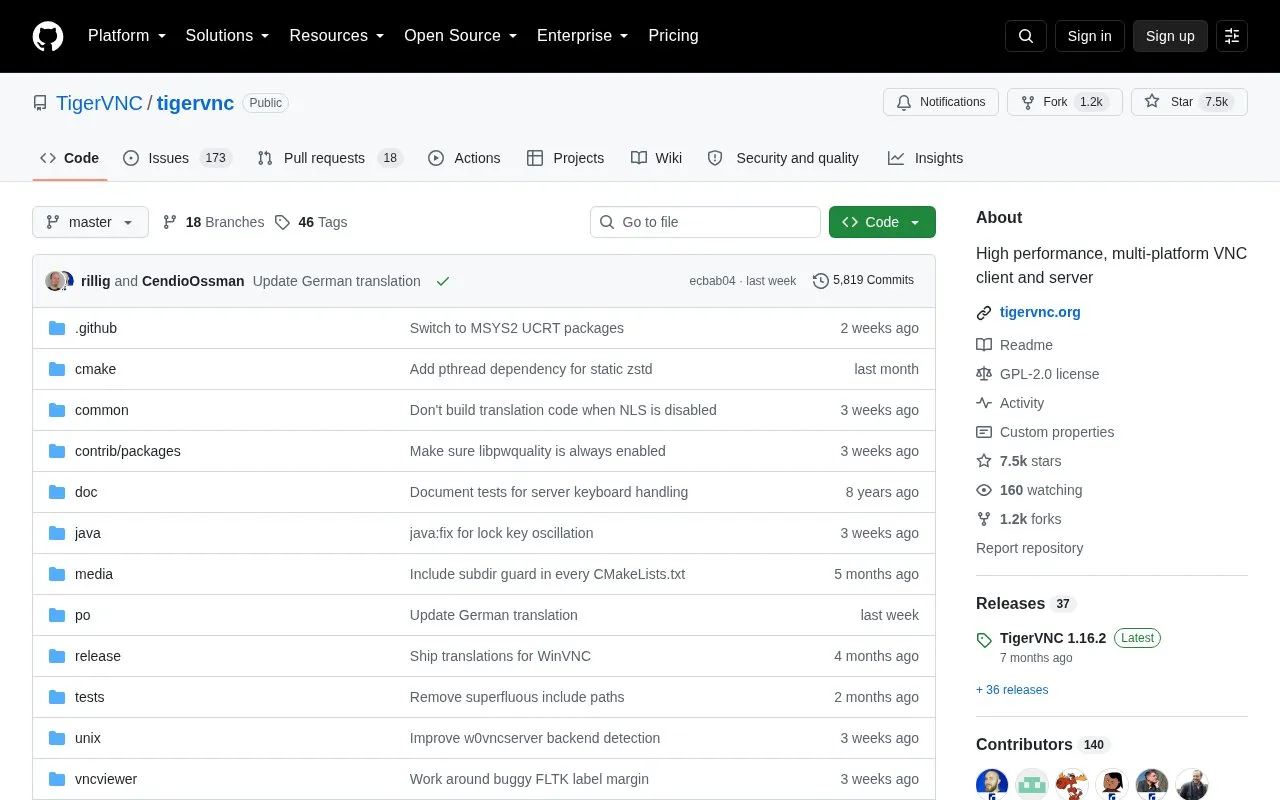
Task: Click the pulse icon next to Activity
Action: (x=984, y=403)
